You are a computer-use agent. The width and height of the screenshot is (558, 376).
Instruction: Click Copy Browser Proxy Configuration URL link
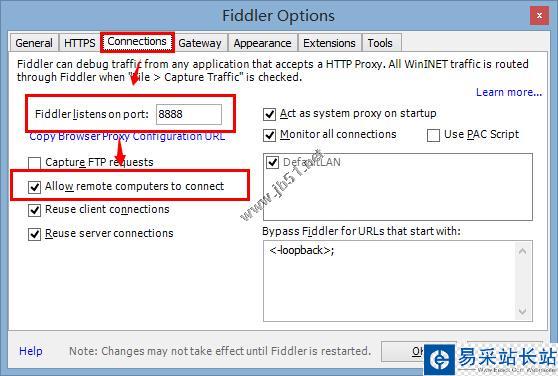(x=127, y=137)
